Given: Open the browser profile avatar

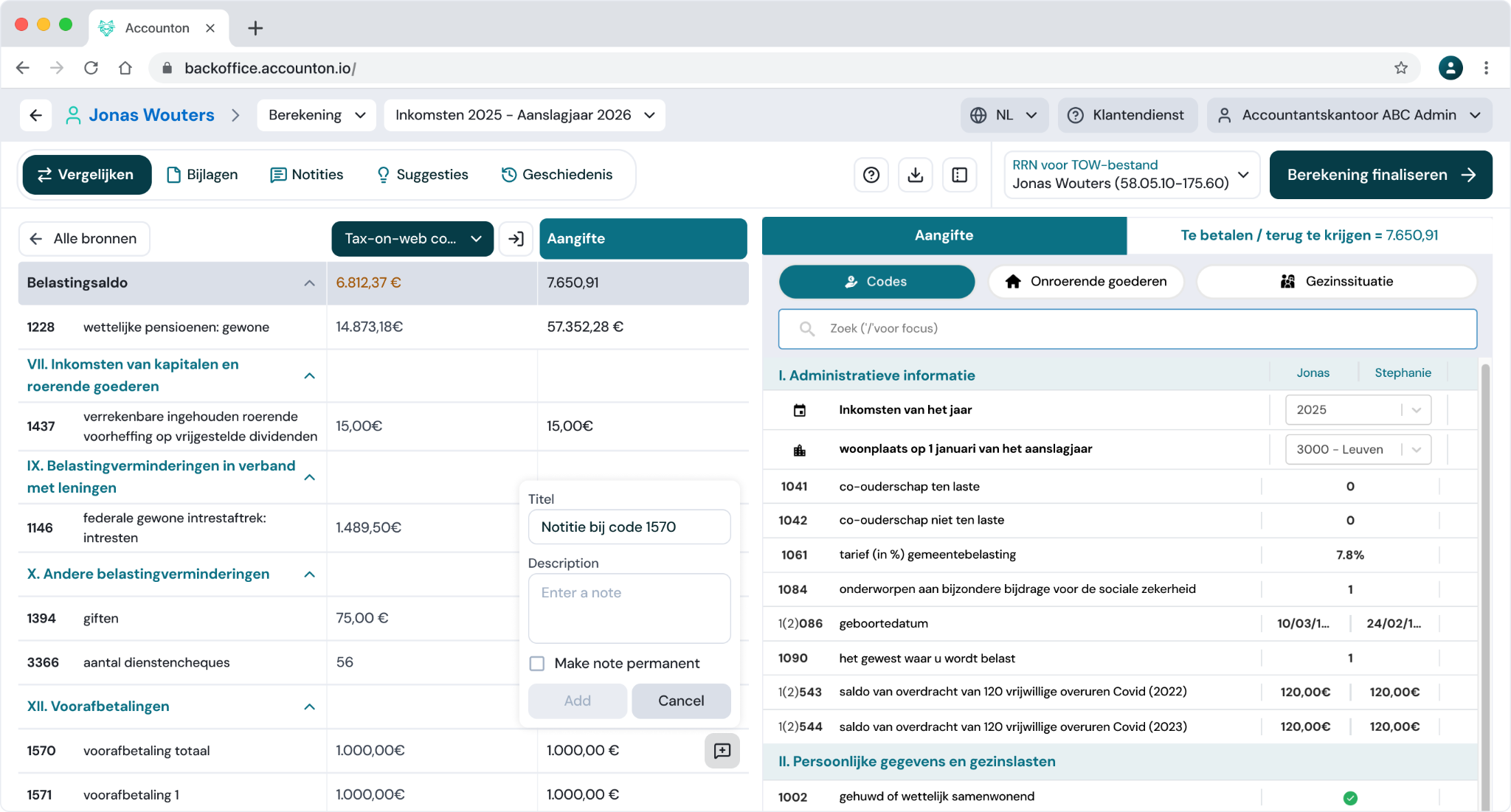Looking at the screenshot, I should coord(1451,68).
